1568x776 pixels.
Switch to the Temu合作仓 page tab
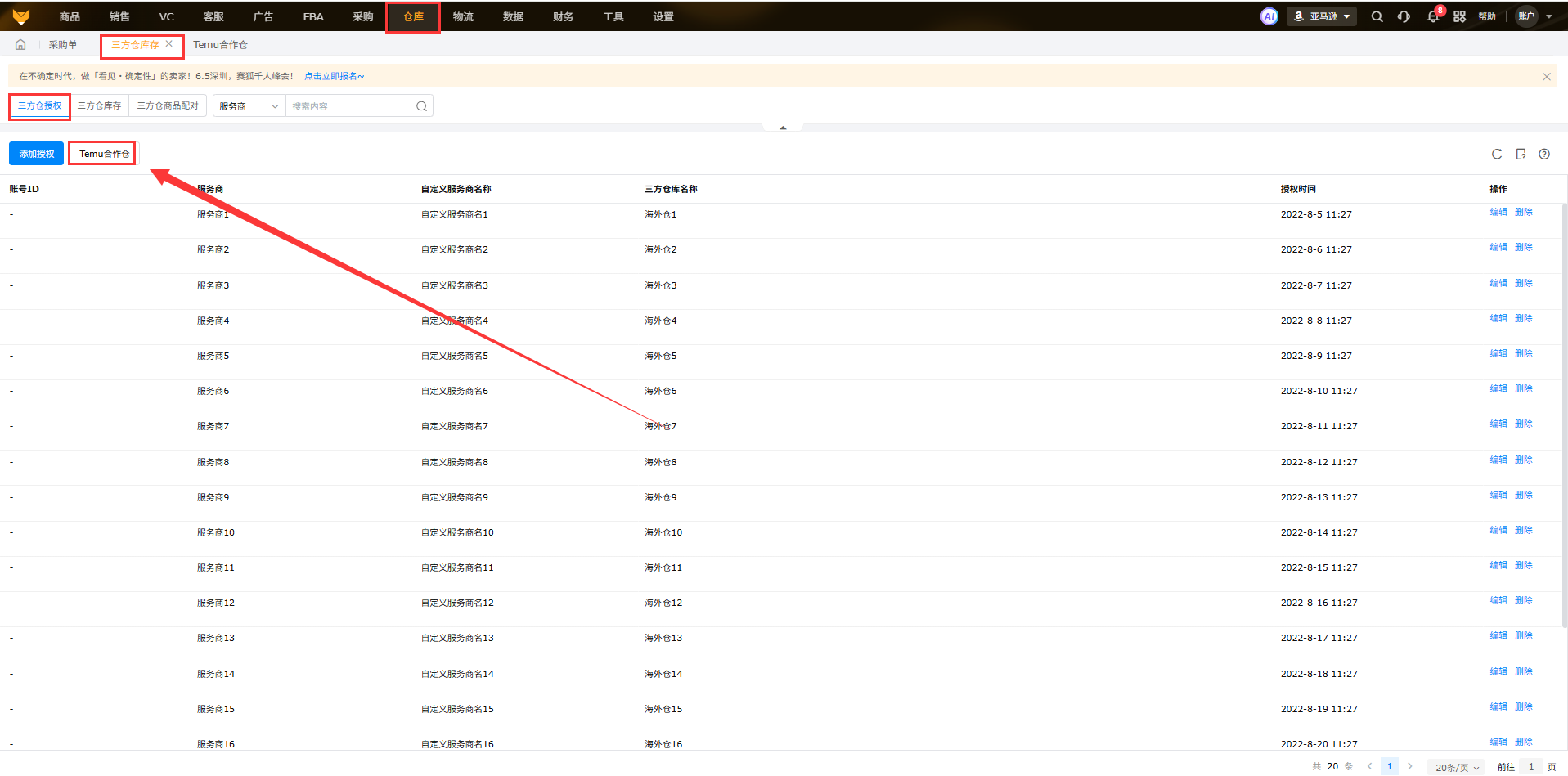point(220,45)
